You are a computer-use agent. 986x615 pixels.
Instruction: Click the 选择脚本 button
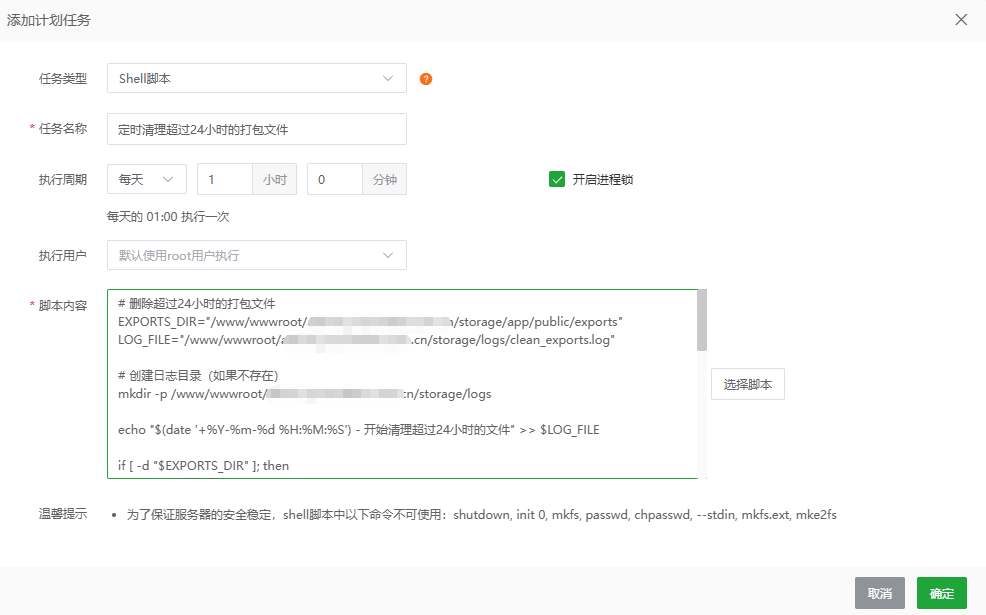(x=748, y=384)
